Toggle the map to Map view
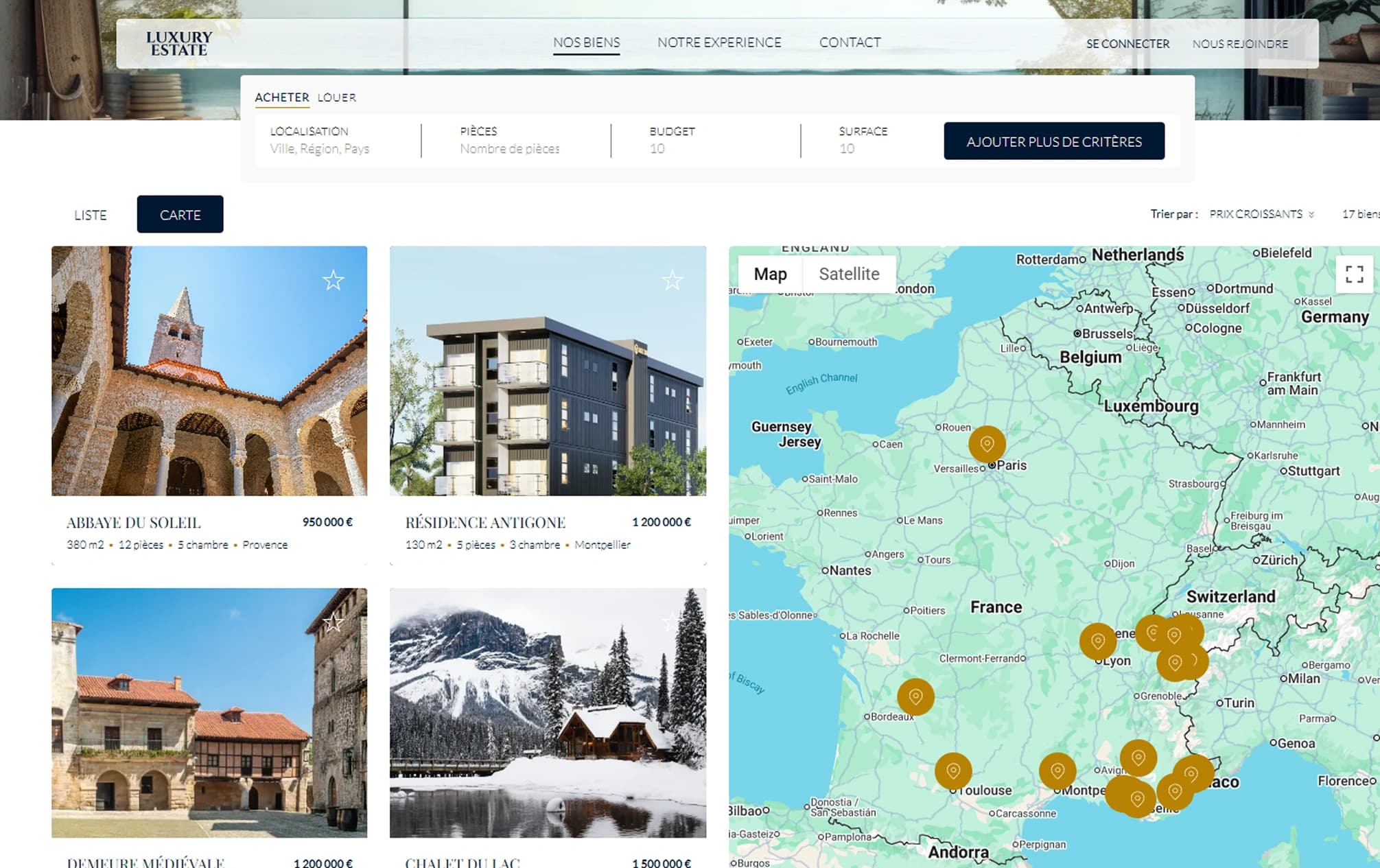Image resolution: width=1380 pixels, height=868 pixels. [x=771, y=274]
